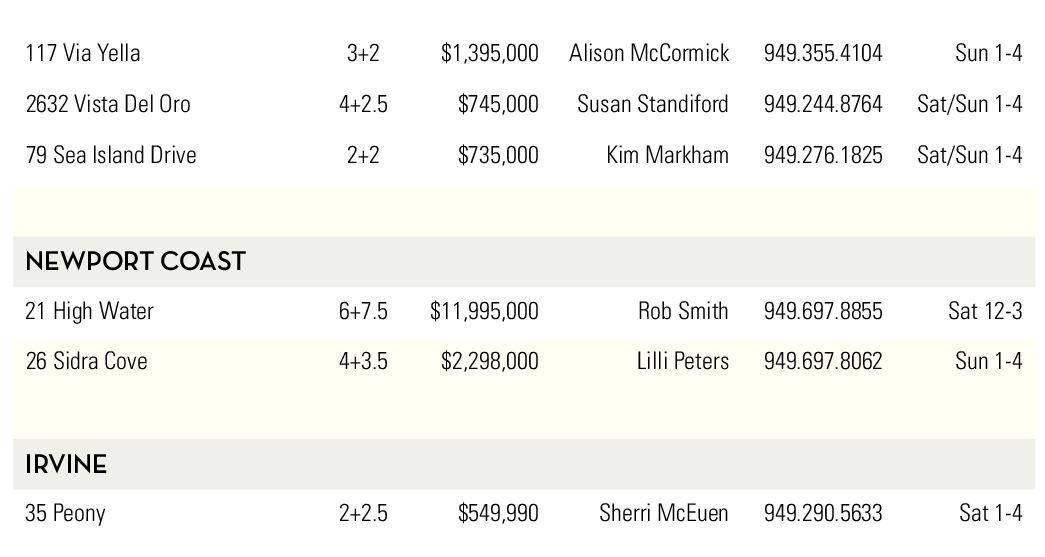Image resolution: width=1045 pixels, height=557 pixels.
Task: Select the 2632 Vista Del Oro listing
Action: pos(108,104)
